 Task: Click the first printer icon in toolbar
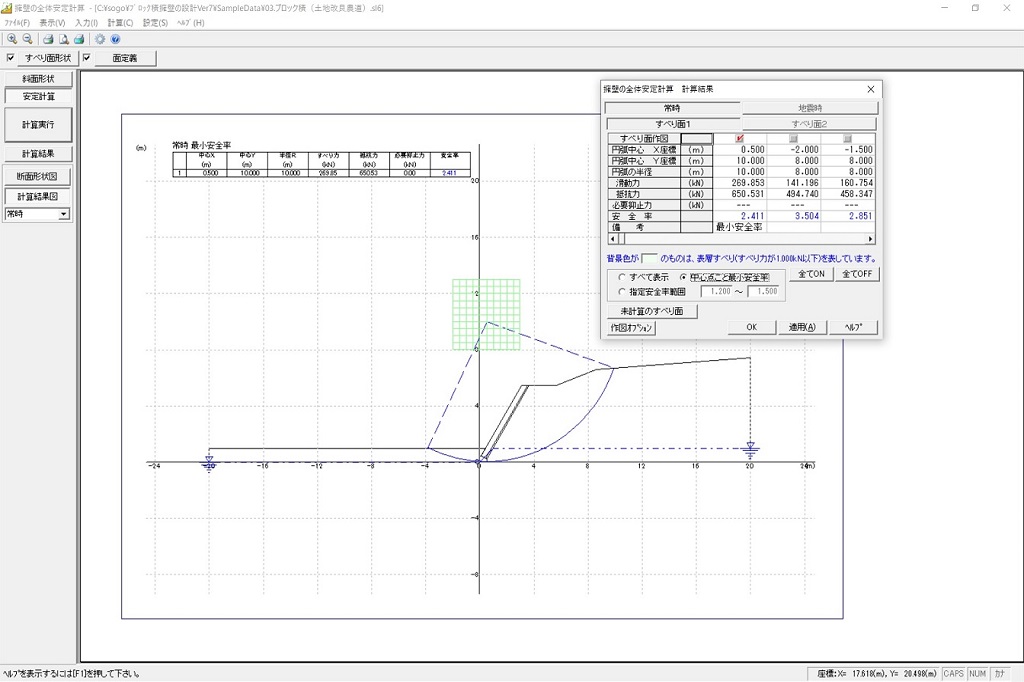point(48,39)
